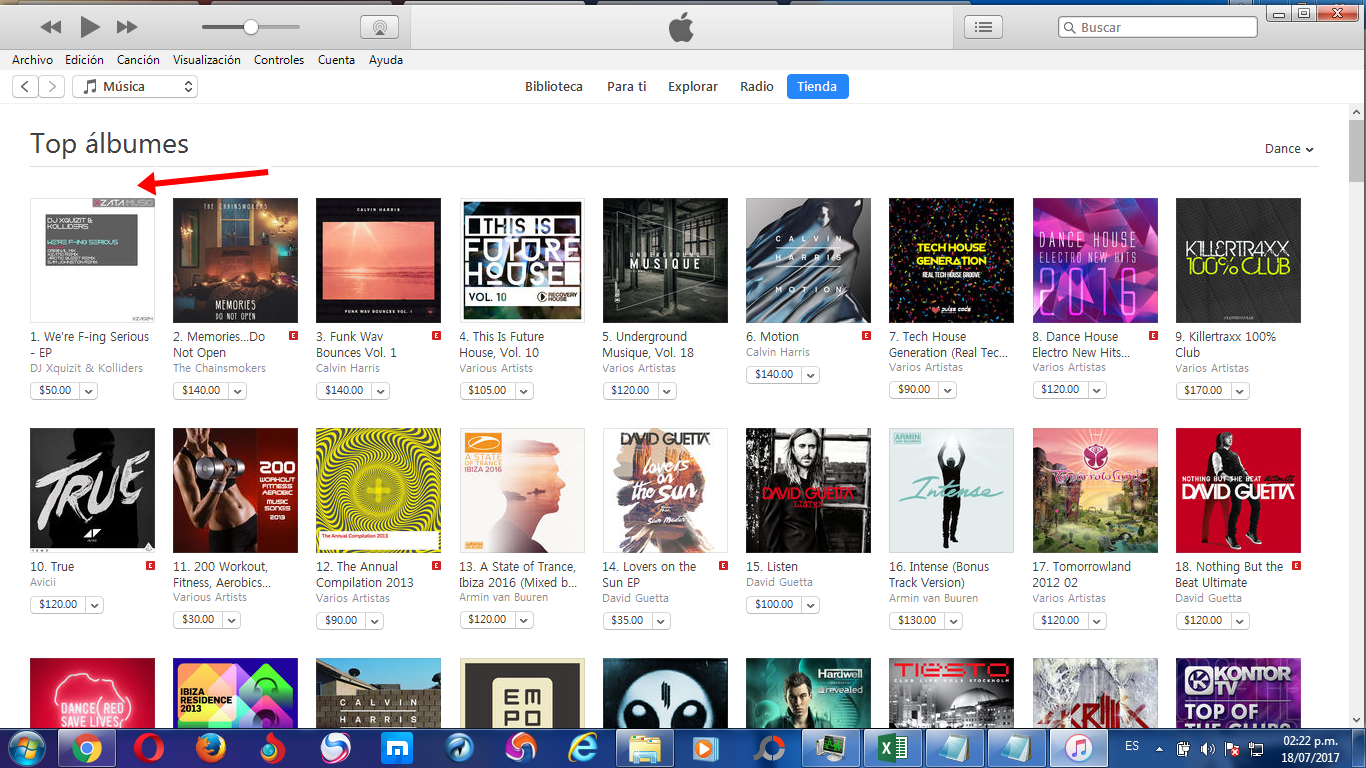Open the Edición menu
The width and height of the screenshot is (1366, 768).
coord(85,60)
